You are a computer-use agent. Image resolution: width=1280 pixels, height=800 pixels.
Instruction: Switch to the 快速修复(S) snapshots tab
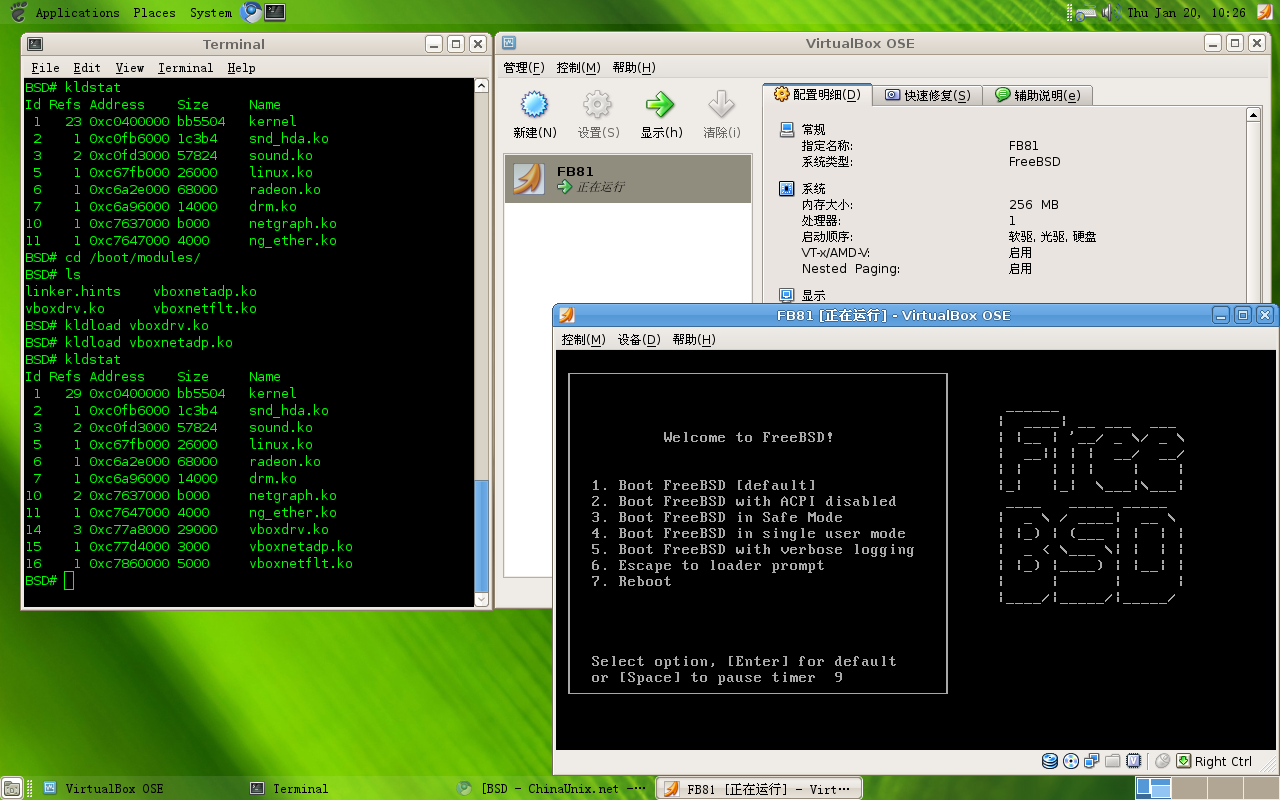click(x=928, y=95)
